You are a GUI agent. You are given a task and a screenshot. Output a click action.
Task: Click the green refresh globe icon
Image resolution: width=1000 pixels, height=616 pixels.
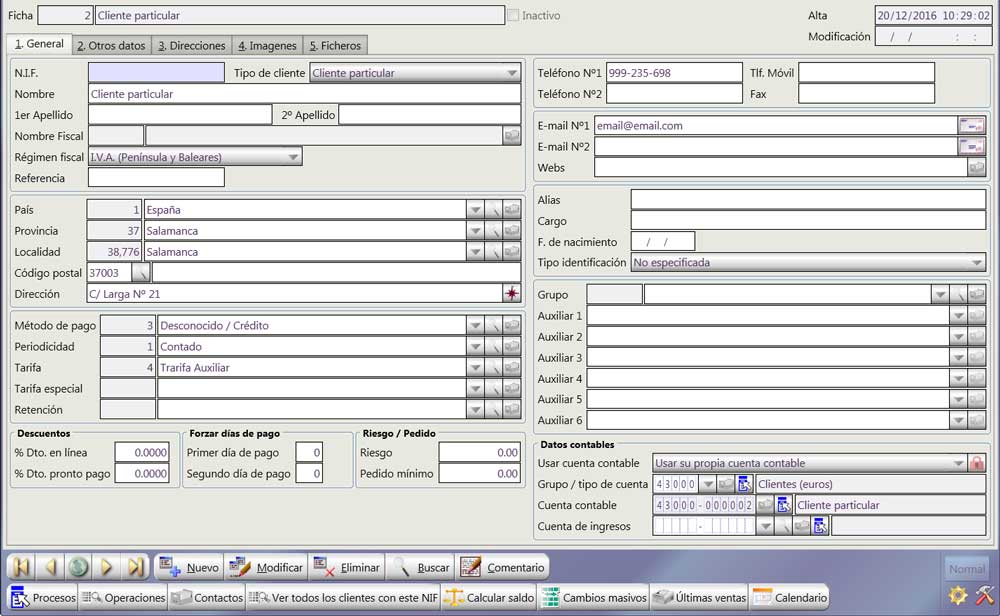click(x=79, y=568)
